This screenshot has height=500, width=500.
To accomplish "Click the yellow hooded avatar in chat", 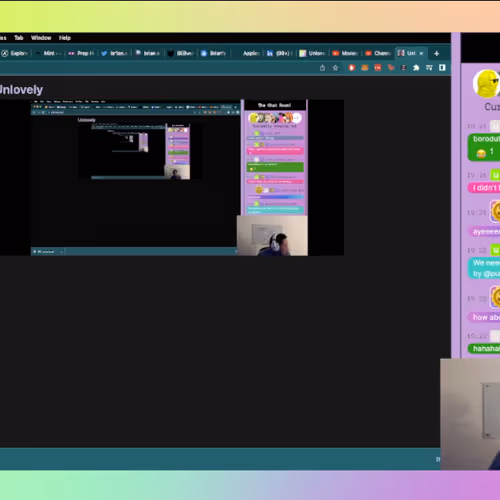I will pos(487,83).
